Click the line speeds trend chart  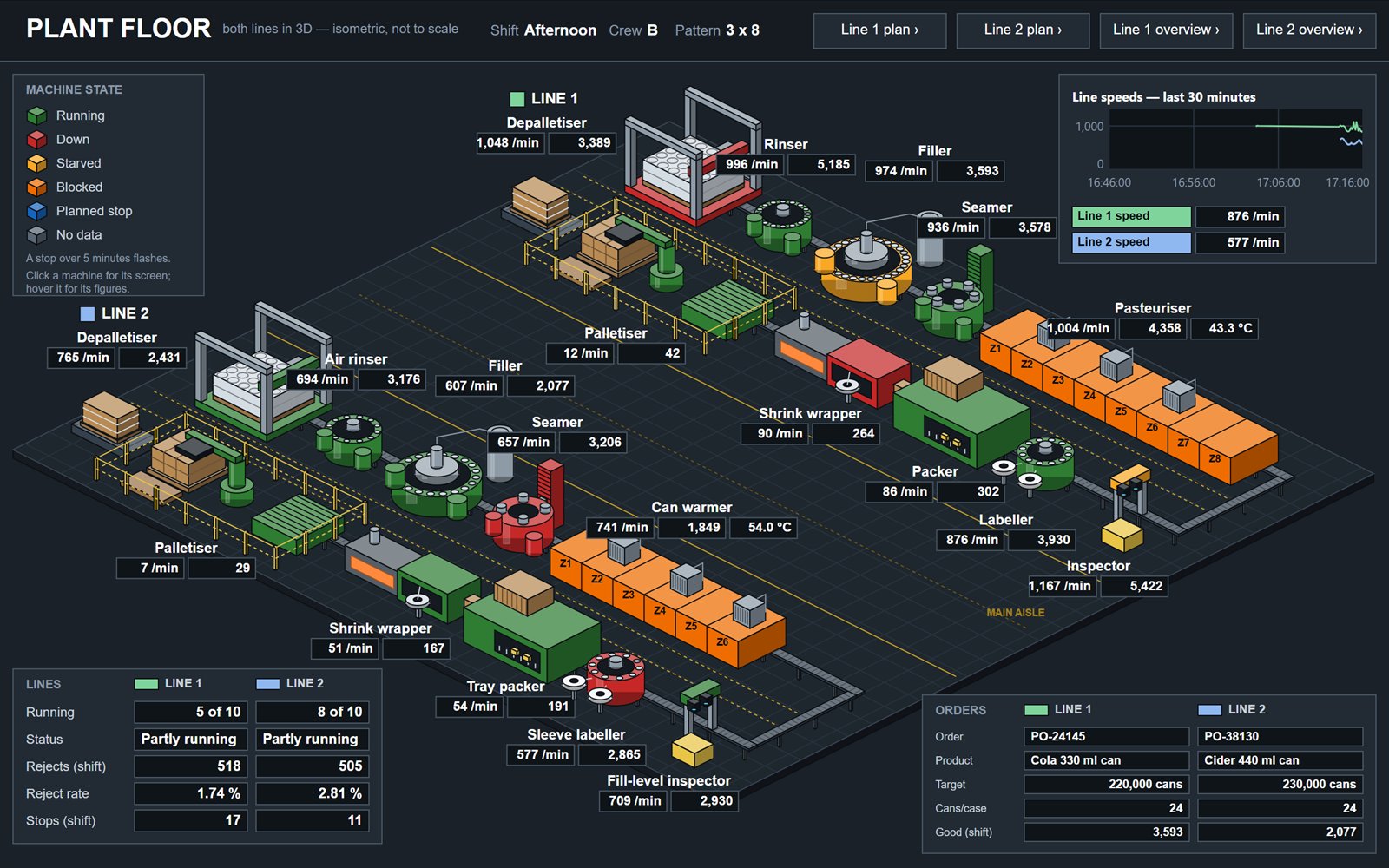(x=1235, y=139)
